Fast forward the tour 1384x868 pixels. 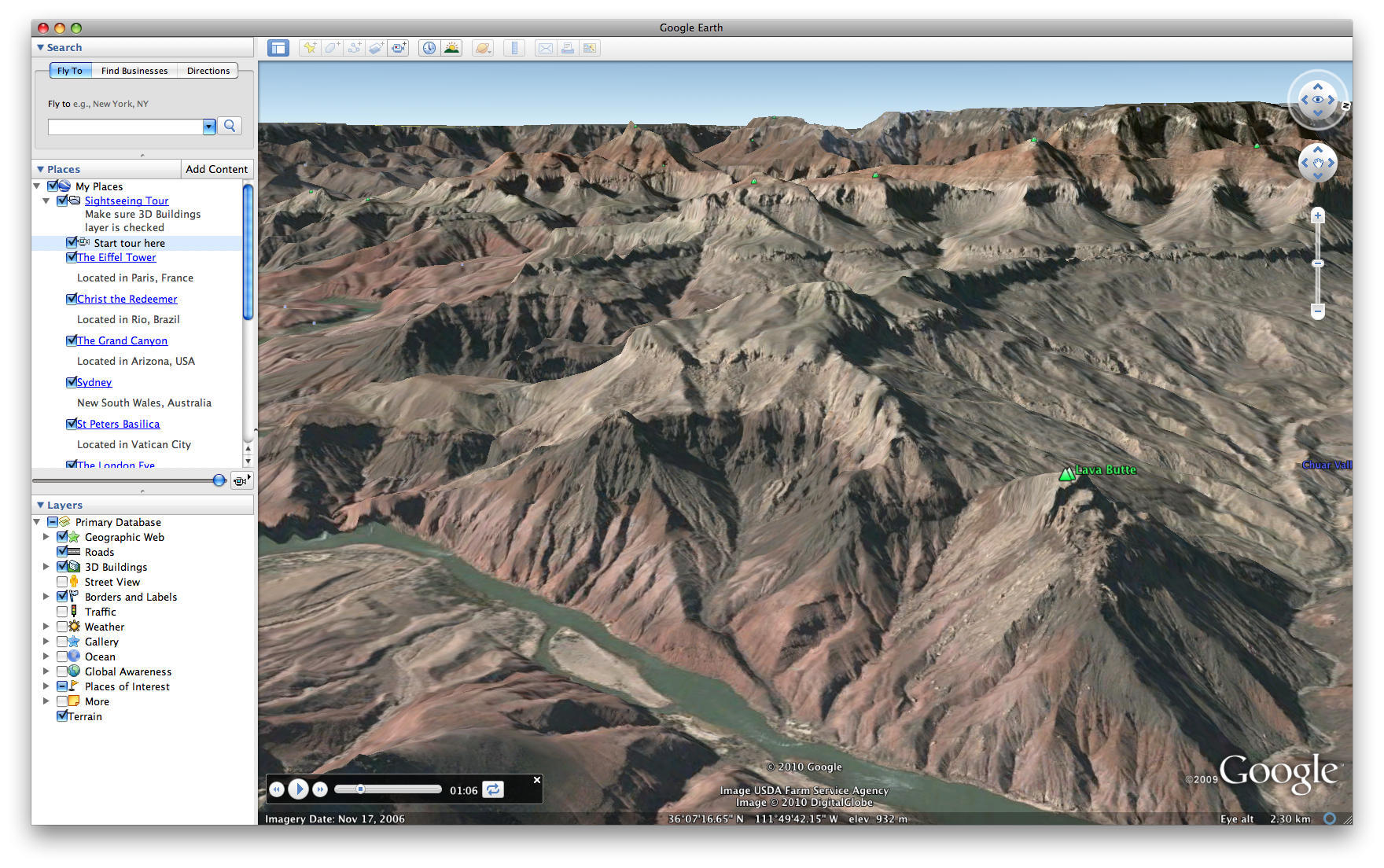click(x=320, y=789)
